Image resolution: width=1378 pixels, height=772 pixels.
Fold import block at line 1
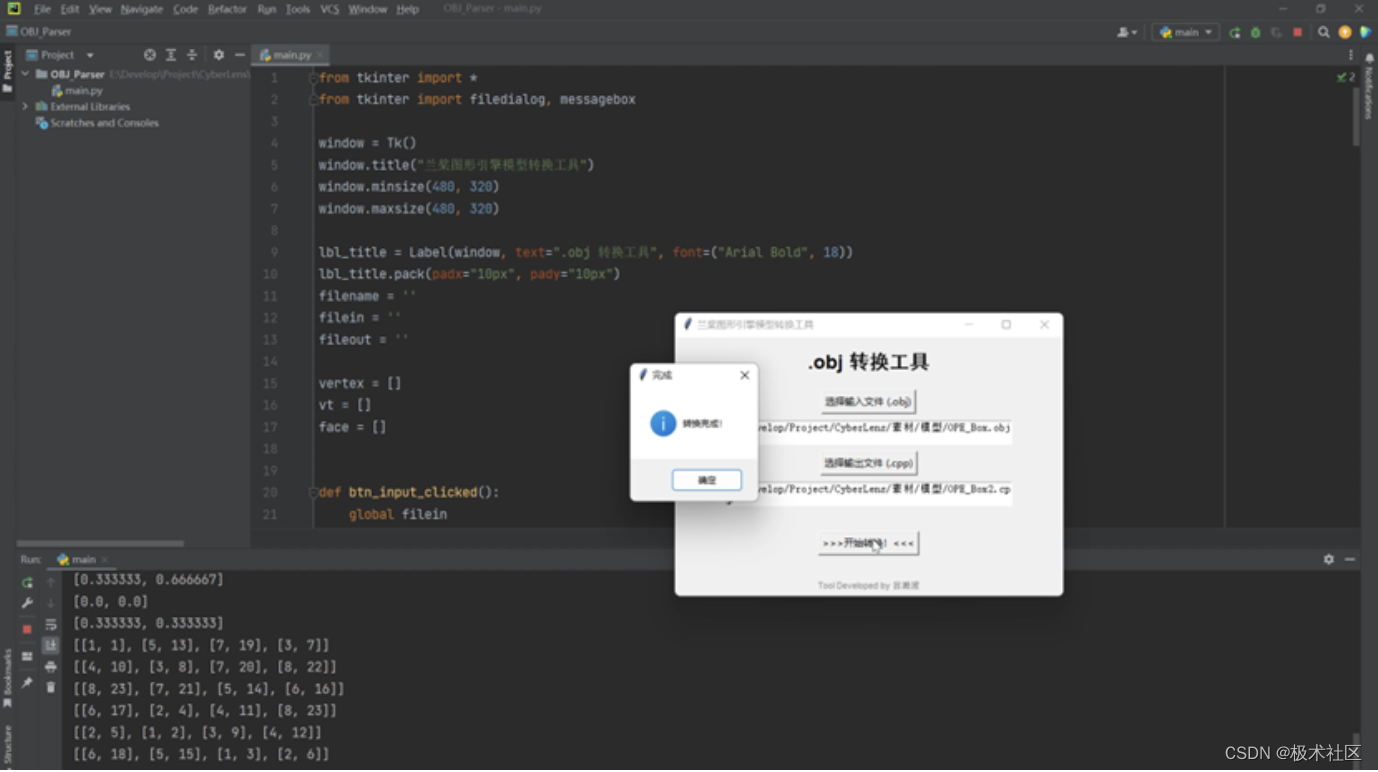coord(313,77)
